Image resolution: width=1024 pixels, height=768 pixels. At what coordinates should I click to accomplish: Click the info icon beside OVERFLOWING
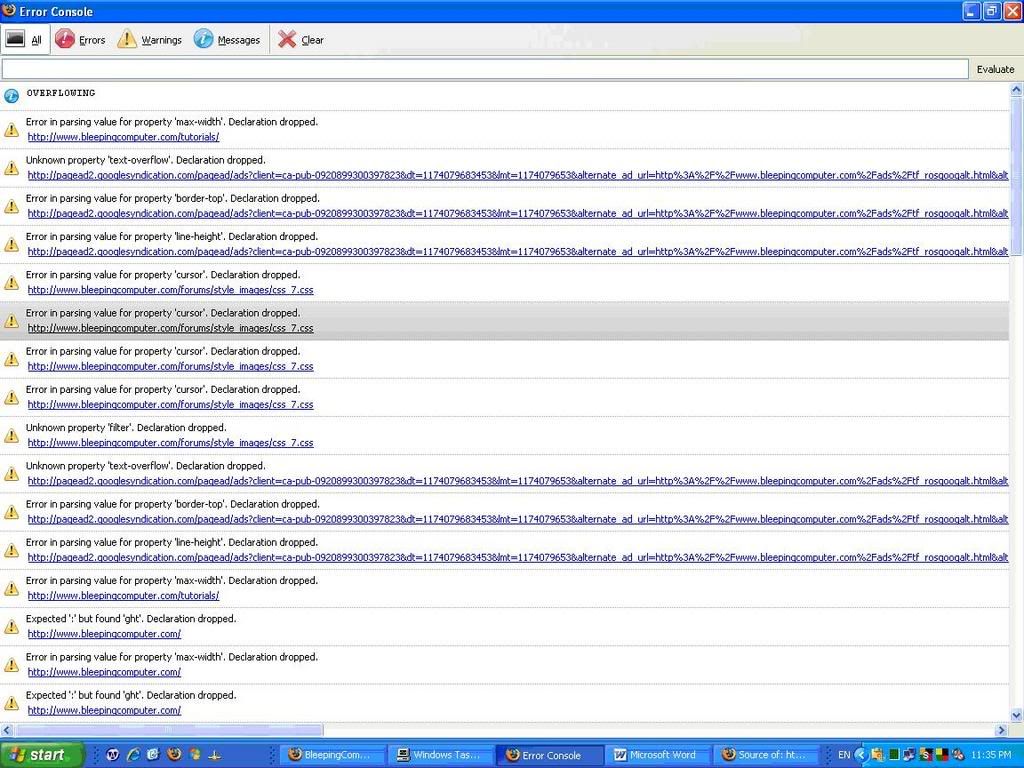11,96
